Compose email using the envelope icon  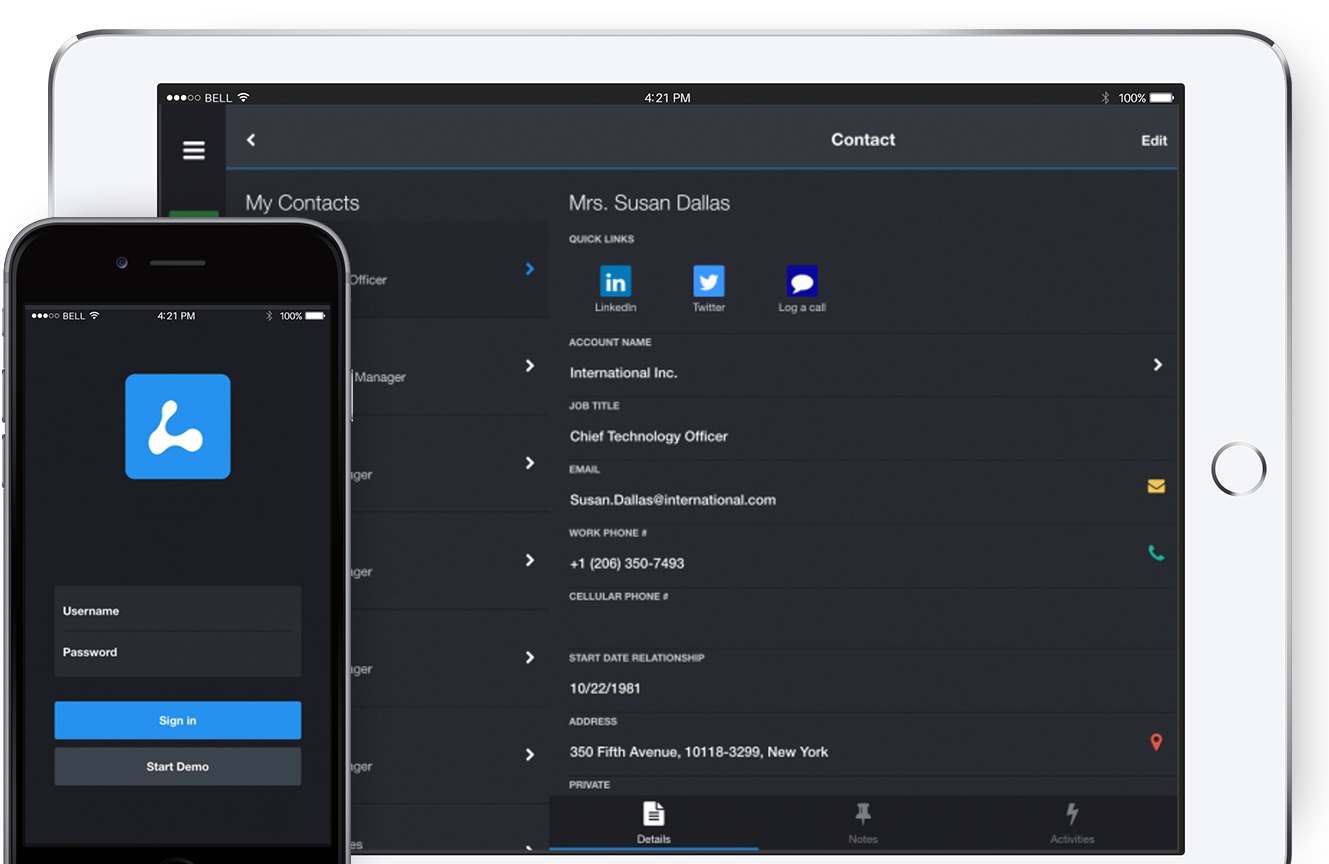[1156, 486]
